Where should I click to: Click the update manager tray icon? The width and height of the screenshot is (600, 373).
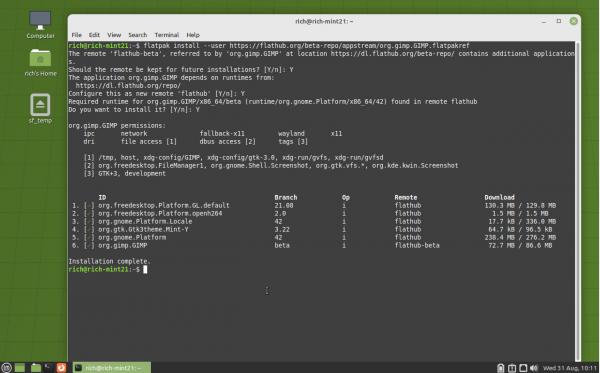[512, 368]
